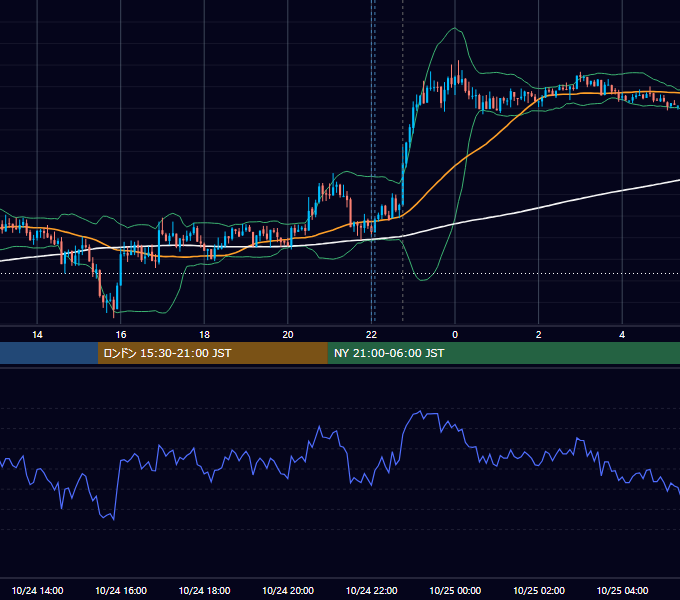Image resolution: width=680 pixels, height=600 pixels.
Task: Click the 10/25 02:00 date label
Action: (x=539, y=590)
